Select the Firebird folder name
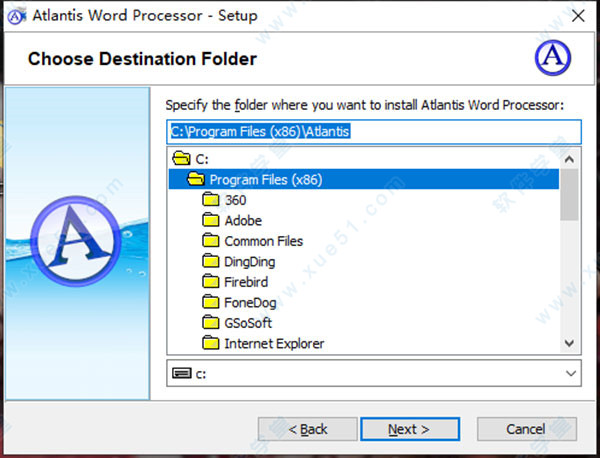This screenshot has width=600, height=458. point(246,282)
